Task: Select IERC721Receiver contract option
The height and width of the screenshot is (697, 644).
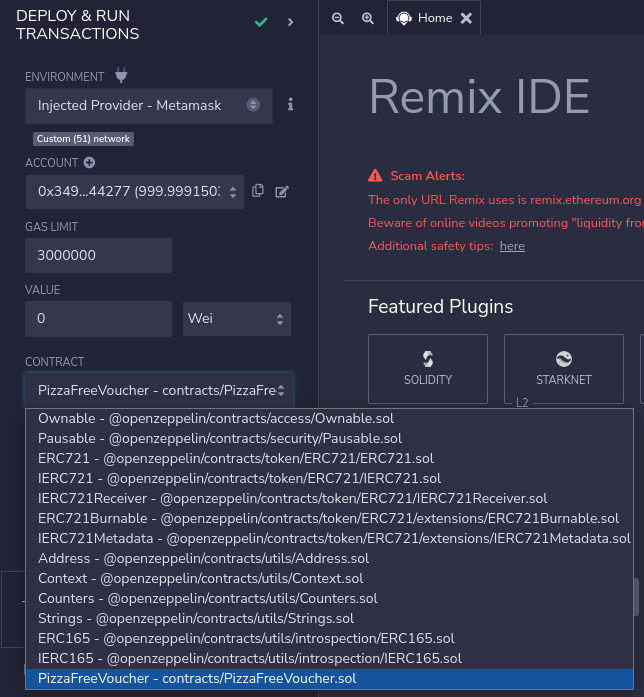Action: (x=329, y=498)
